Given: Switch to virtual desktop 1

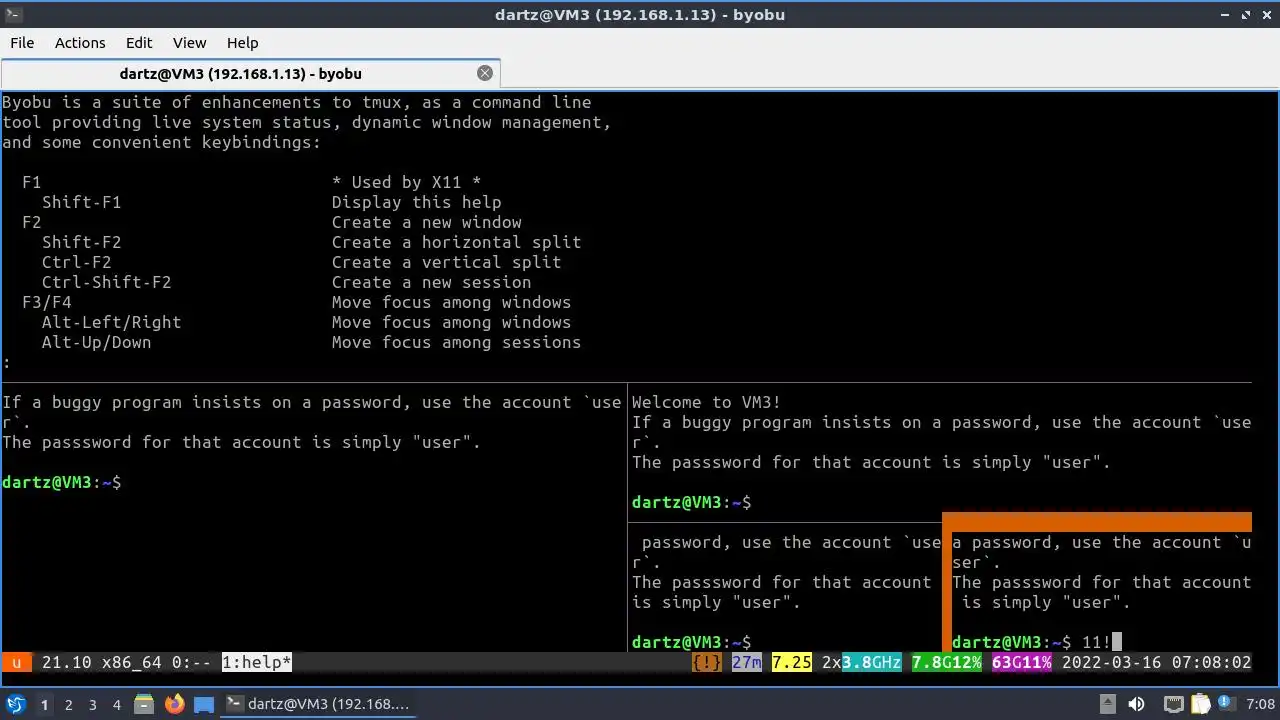Looking at the screenshot, I should point(44,705).
